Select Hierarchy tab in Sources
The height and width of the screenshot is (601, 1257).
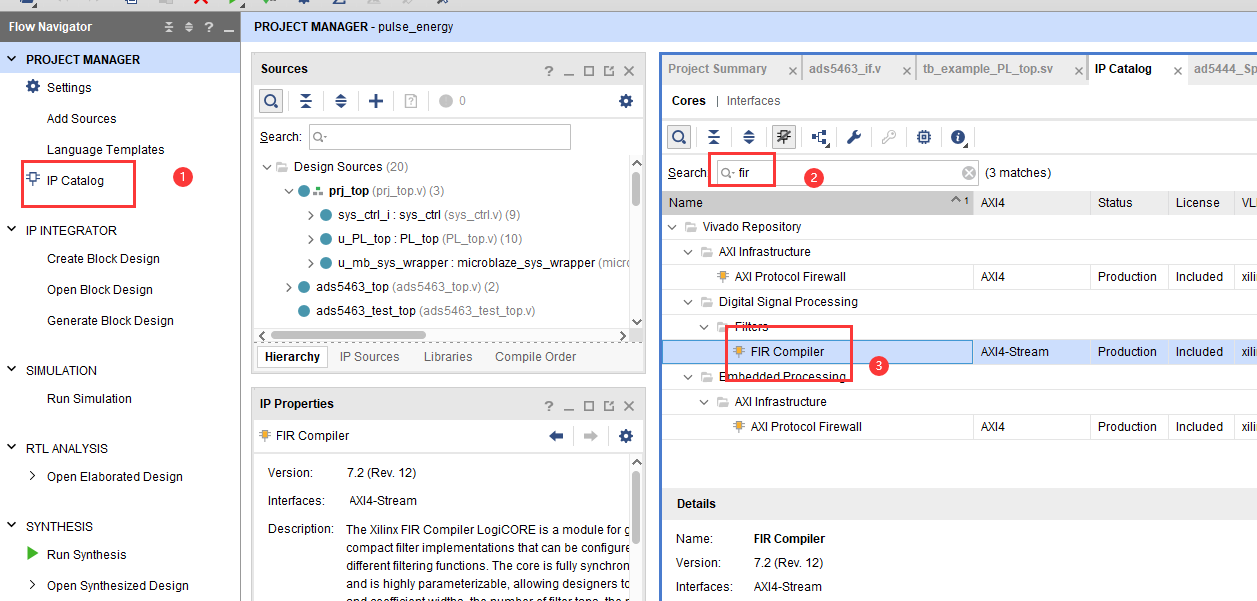[292, 357]
